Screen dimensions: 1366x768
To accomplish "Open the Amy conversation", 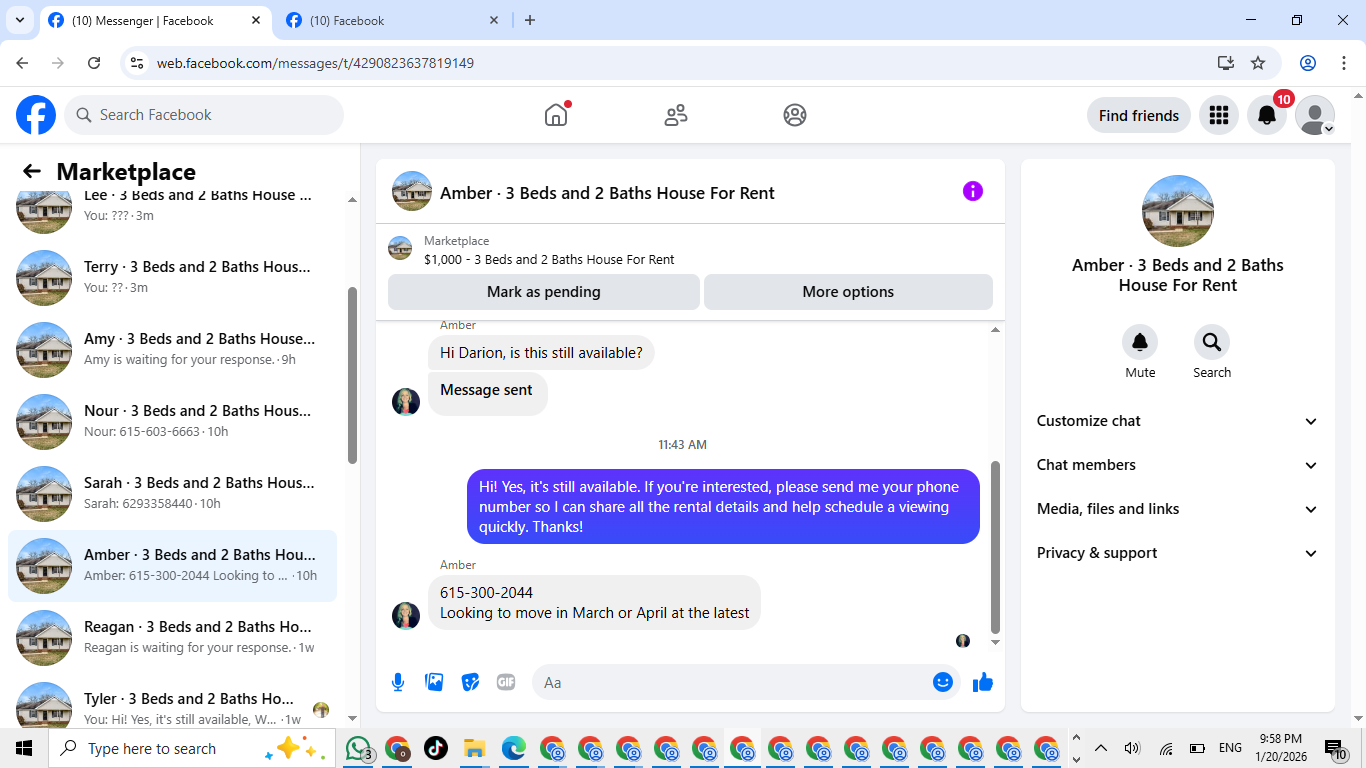I will pyautogui.click(x=173, y=350).
